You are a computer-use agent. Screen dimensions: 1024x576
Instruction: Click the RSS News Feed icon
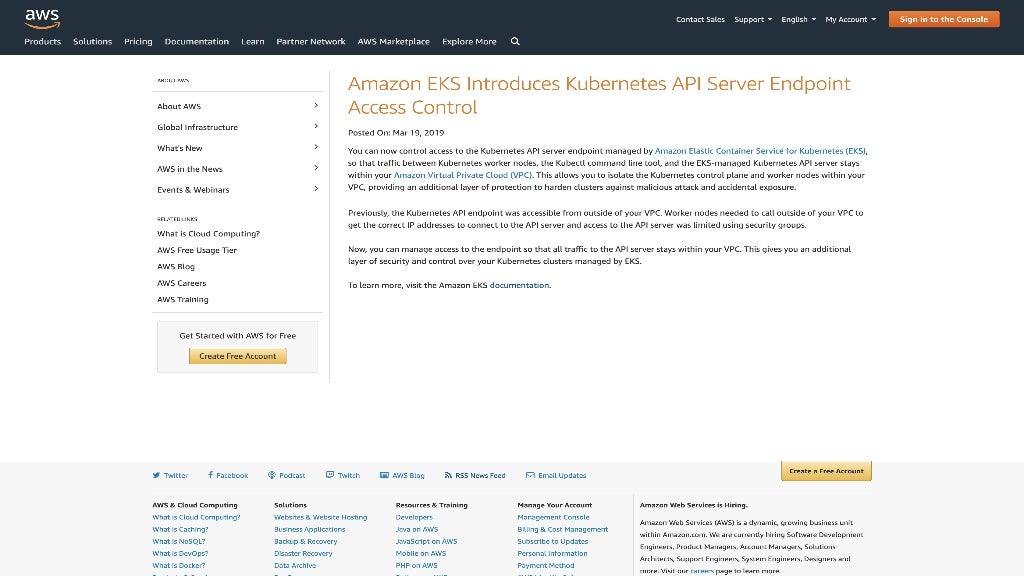click(448, 475)
